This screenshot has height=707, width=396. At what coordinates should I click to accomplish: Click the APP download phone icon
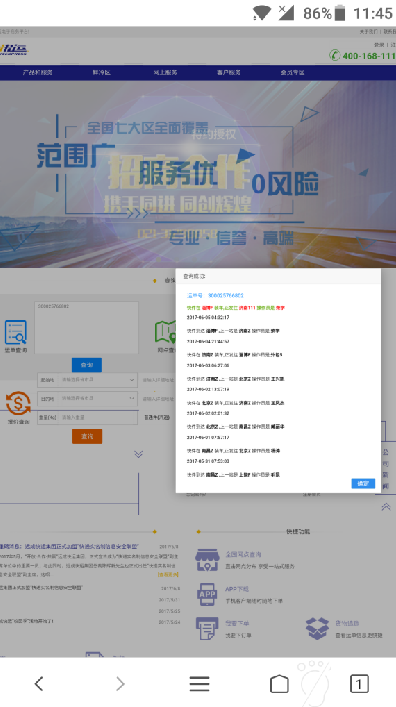coord(207,594)
